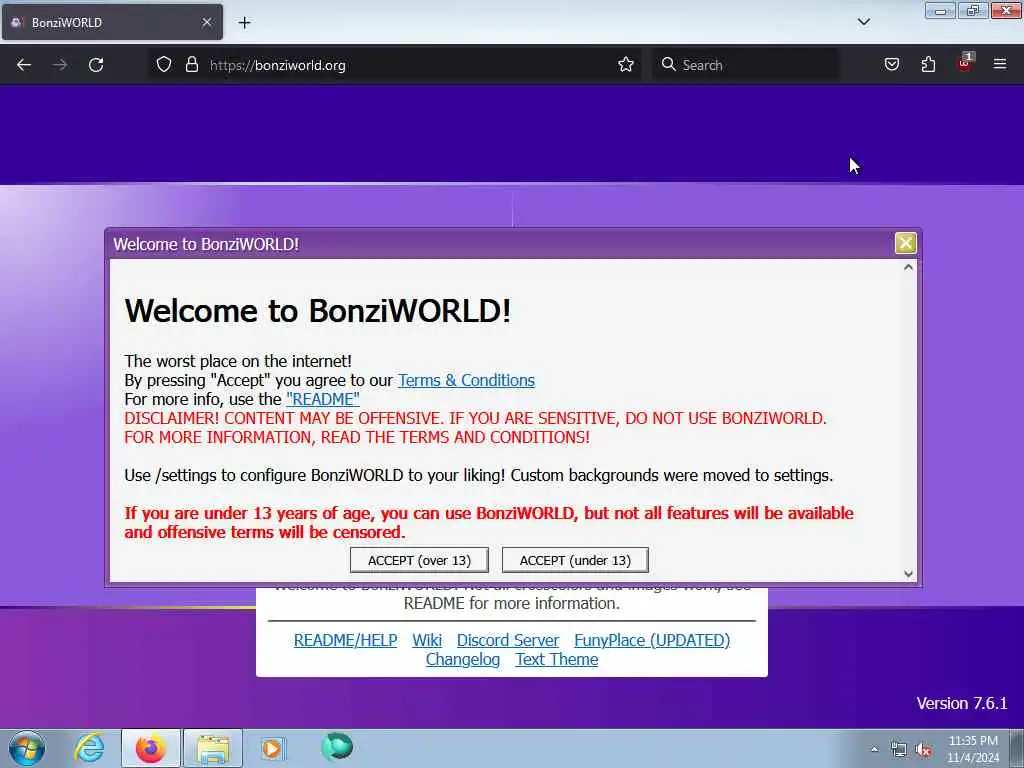1024x768 pixels.
Task: Open the Terms & Conditions link
Action: coord(466,380)
